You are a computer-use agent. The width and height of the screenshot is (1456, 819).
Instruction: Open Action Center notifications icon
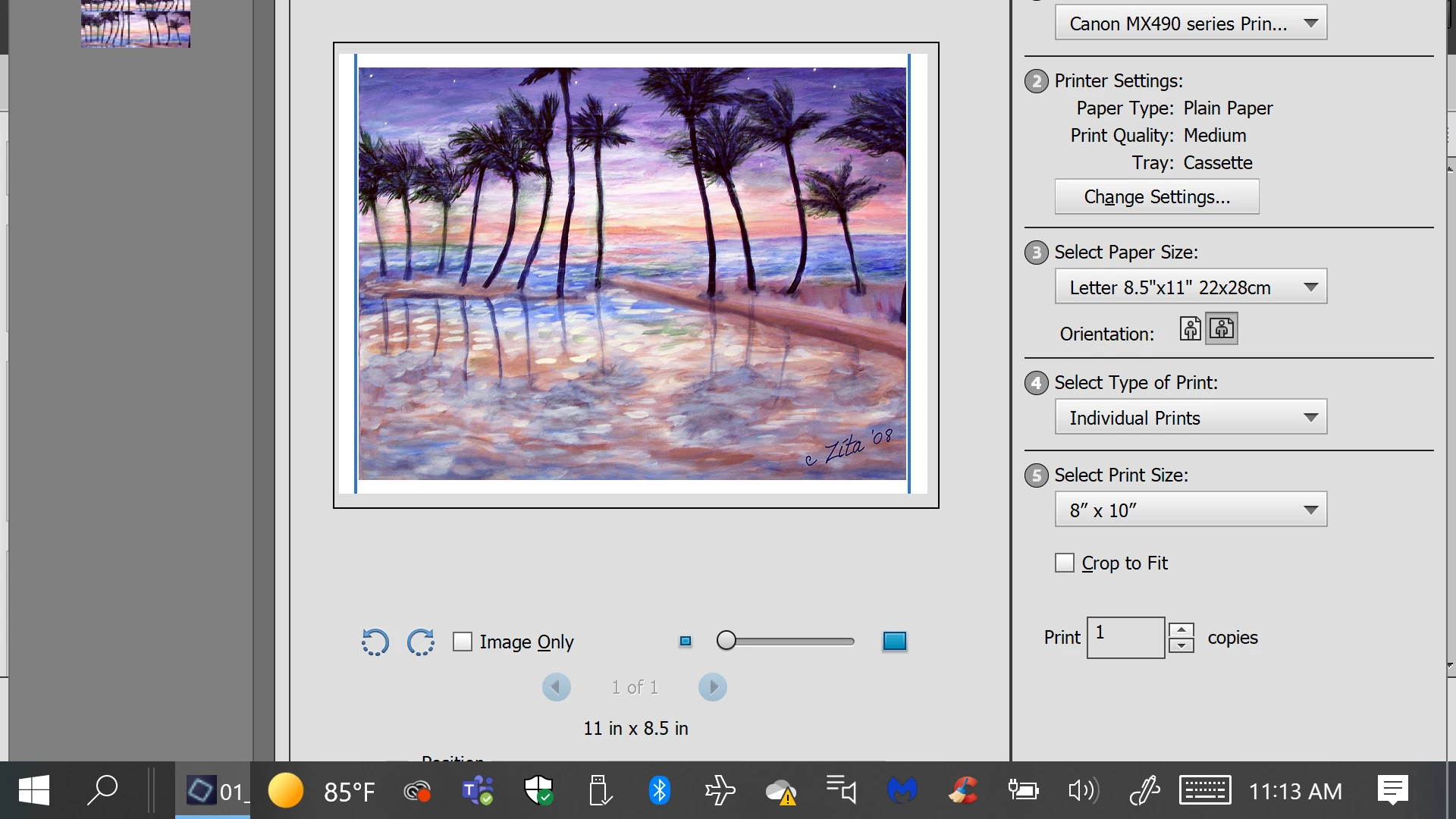click(x=1393, y=791)
